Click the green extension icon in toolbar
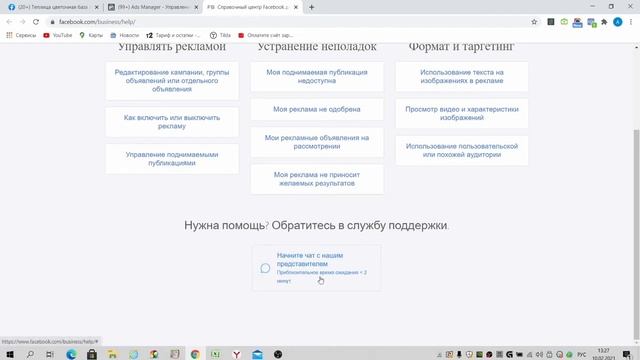Viewport: 640px width, 360px height. pyautogui.click(x=564, y=22)
